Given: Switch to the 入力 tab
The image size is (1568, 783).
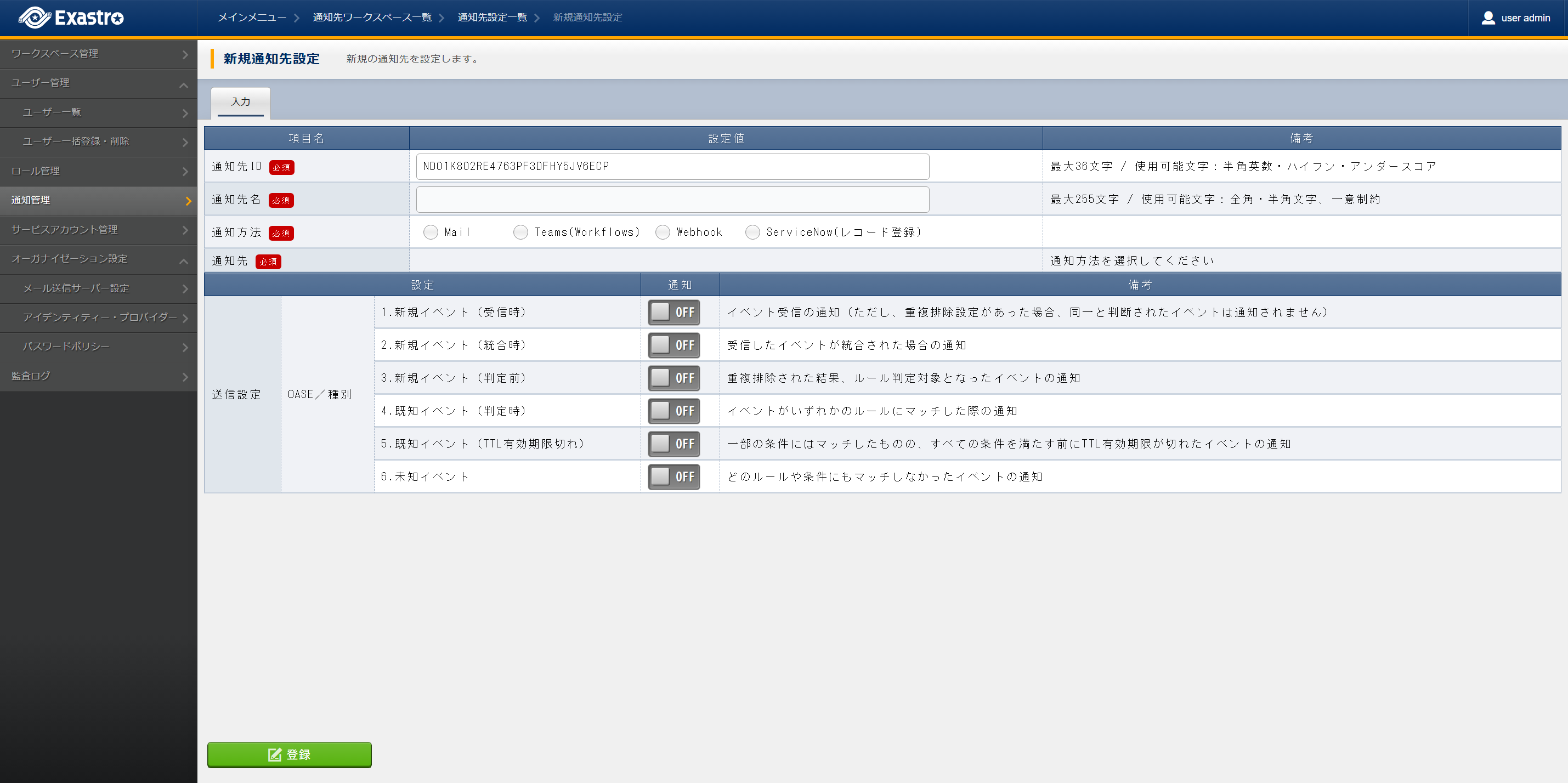Looking at the screenshot, I should tap(240, 101).
